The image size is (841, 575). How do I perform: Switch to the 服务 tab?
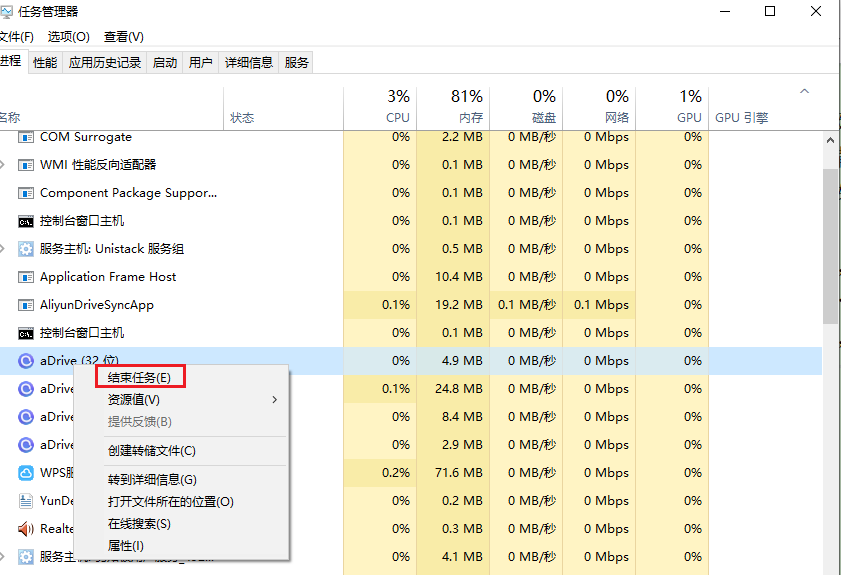(297, 63)
